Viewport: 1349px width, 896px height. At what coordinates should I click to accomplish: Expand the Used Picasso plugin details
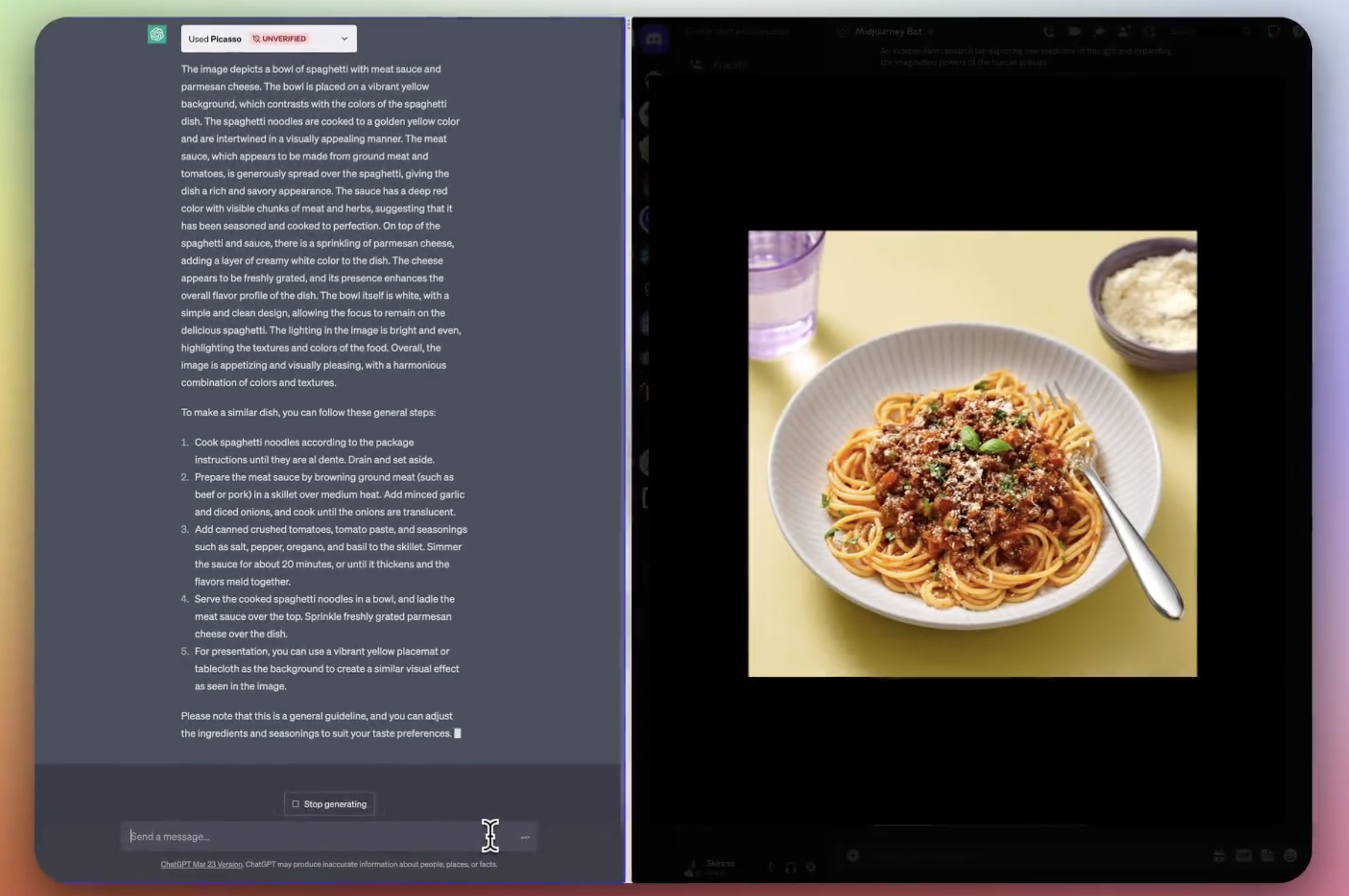coord(344,39)
